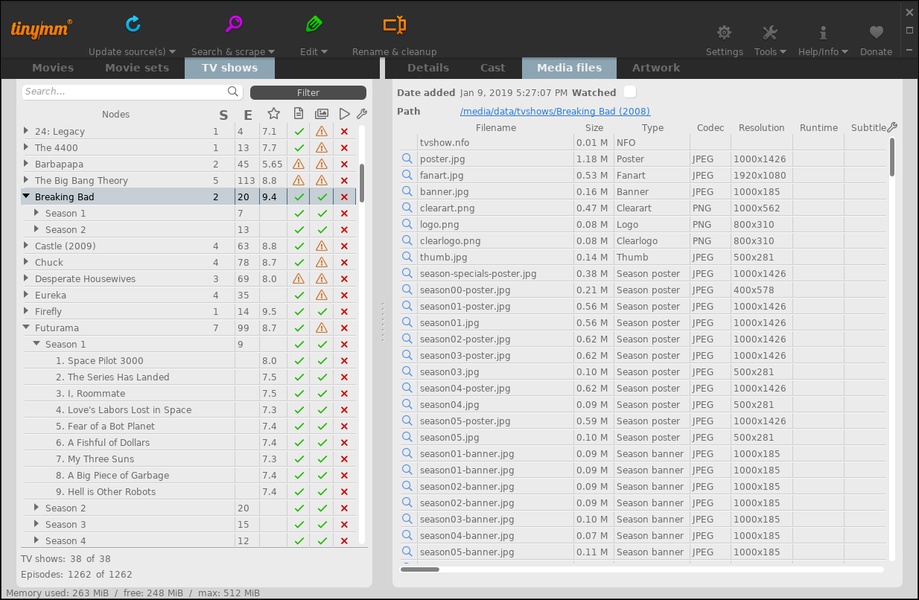Viewport: 919px width, 600px height.
Task: Expand Futurama Season 3
Action: (x=36, y=524)
